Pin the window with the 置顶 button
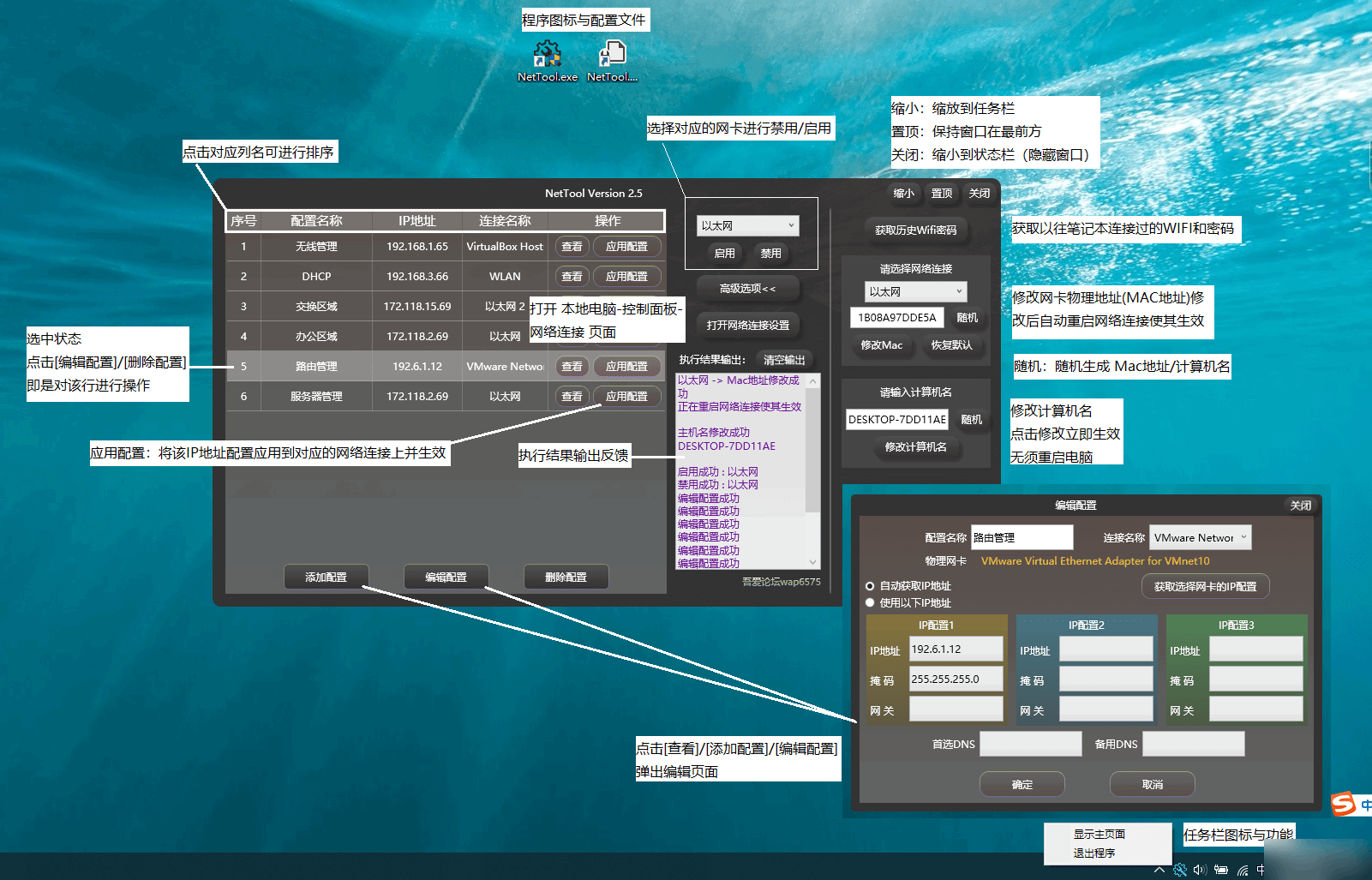 (x=942, y=194)
